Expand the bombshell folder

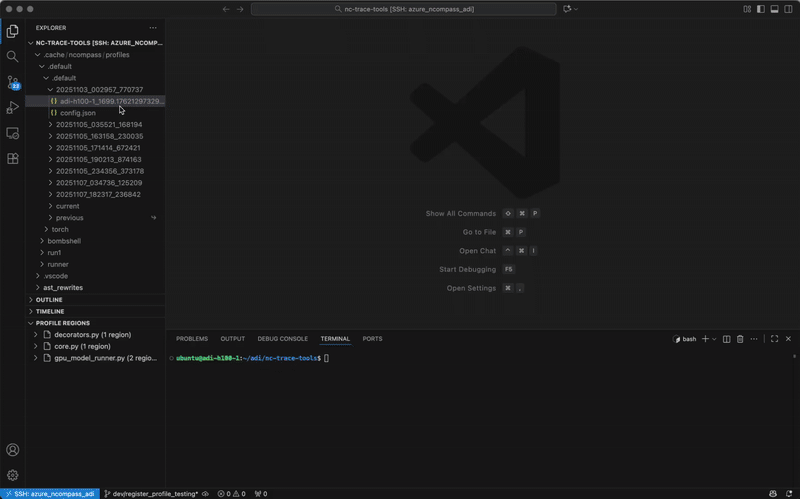(95, 241)
